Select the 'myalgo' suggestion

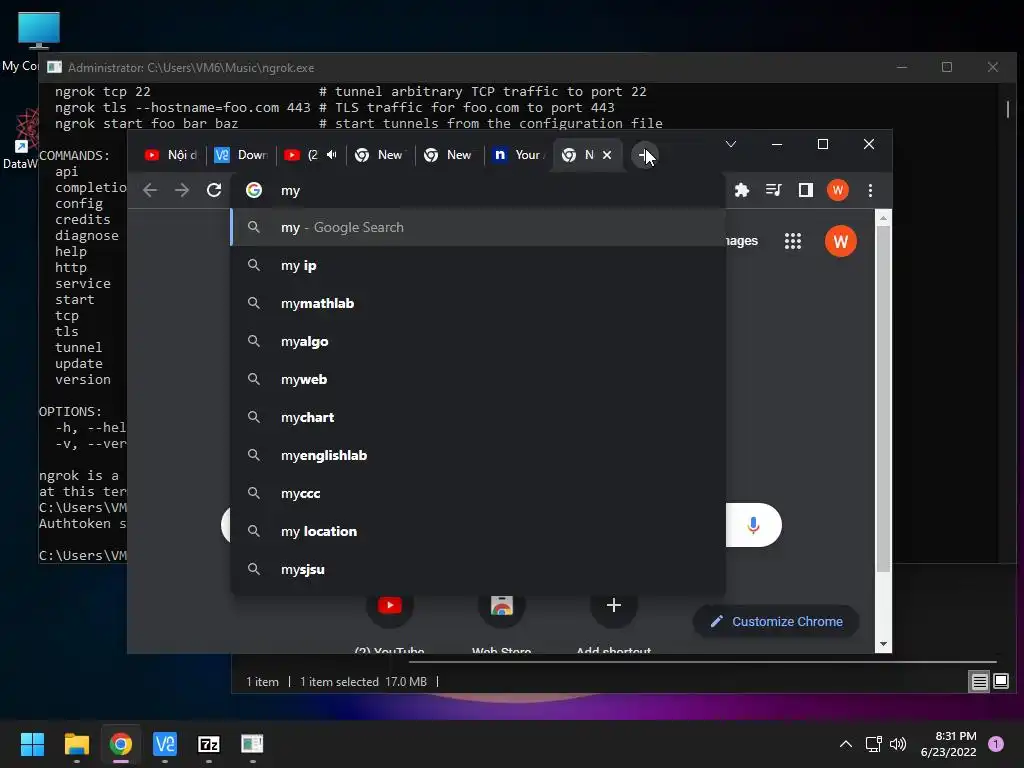click(478, 341)
